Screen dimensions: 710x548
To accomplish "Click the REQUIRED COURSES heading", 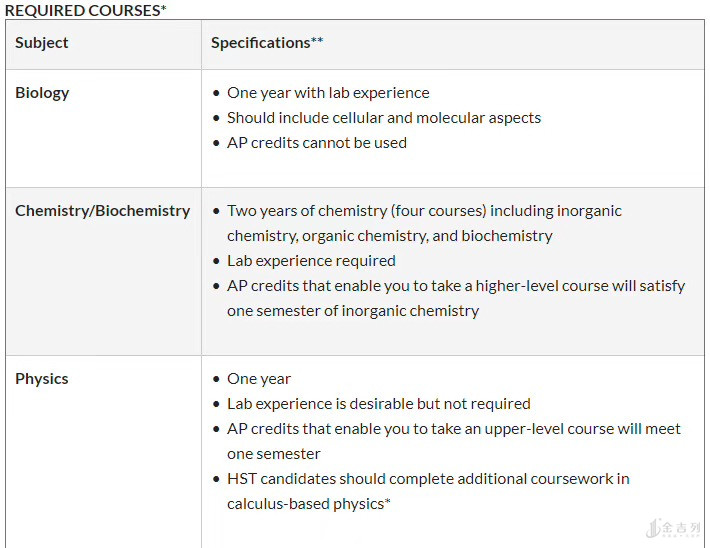I will pos(86,10).
